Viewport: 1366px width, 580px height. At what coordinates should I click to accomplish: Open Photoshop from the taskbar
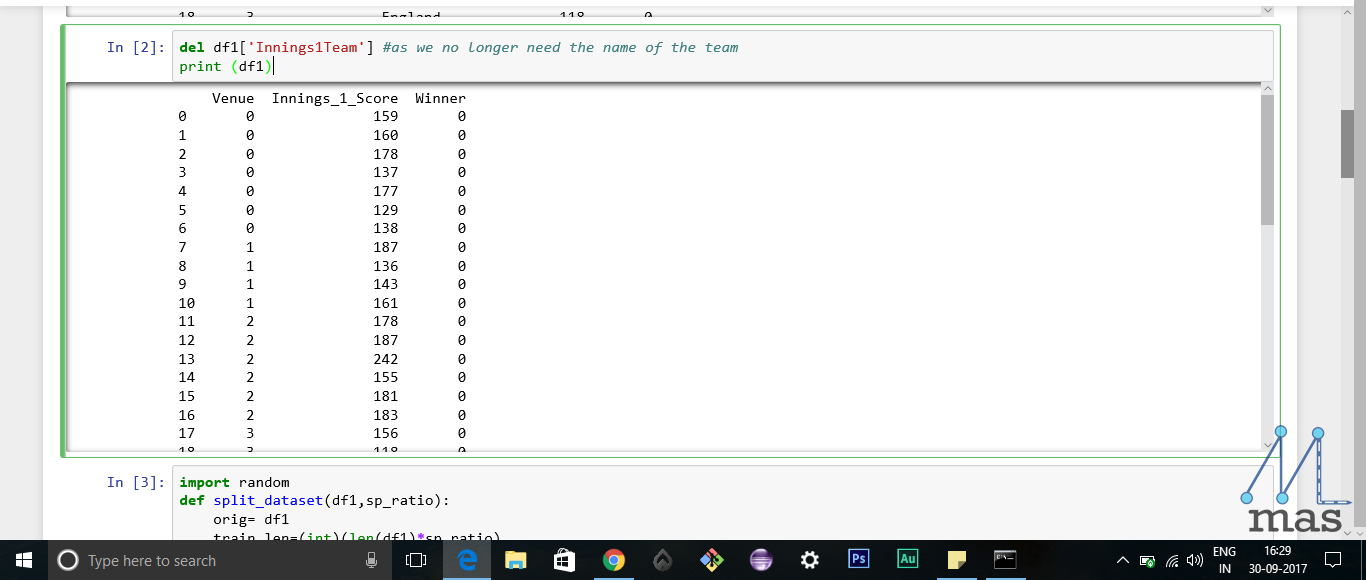click(858, 560)
